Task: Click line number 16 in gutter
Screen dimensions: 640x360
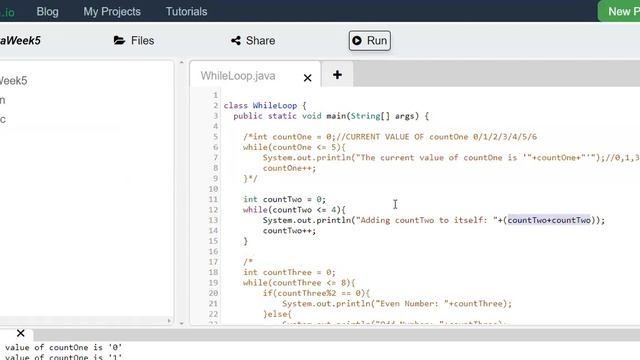Action: point(213,251)
